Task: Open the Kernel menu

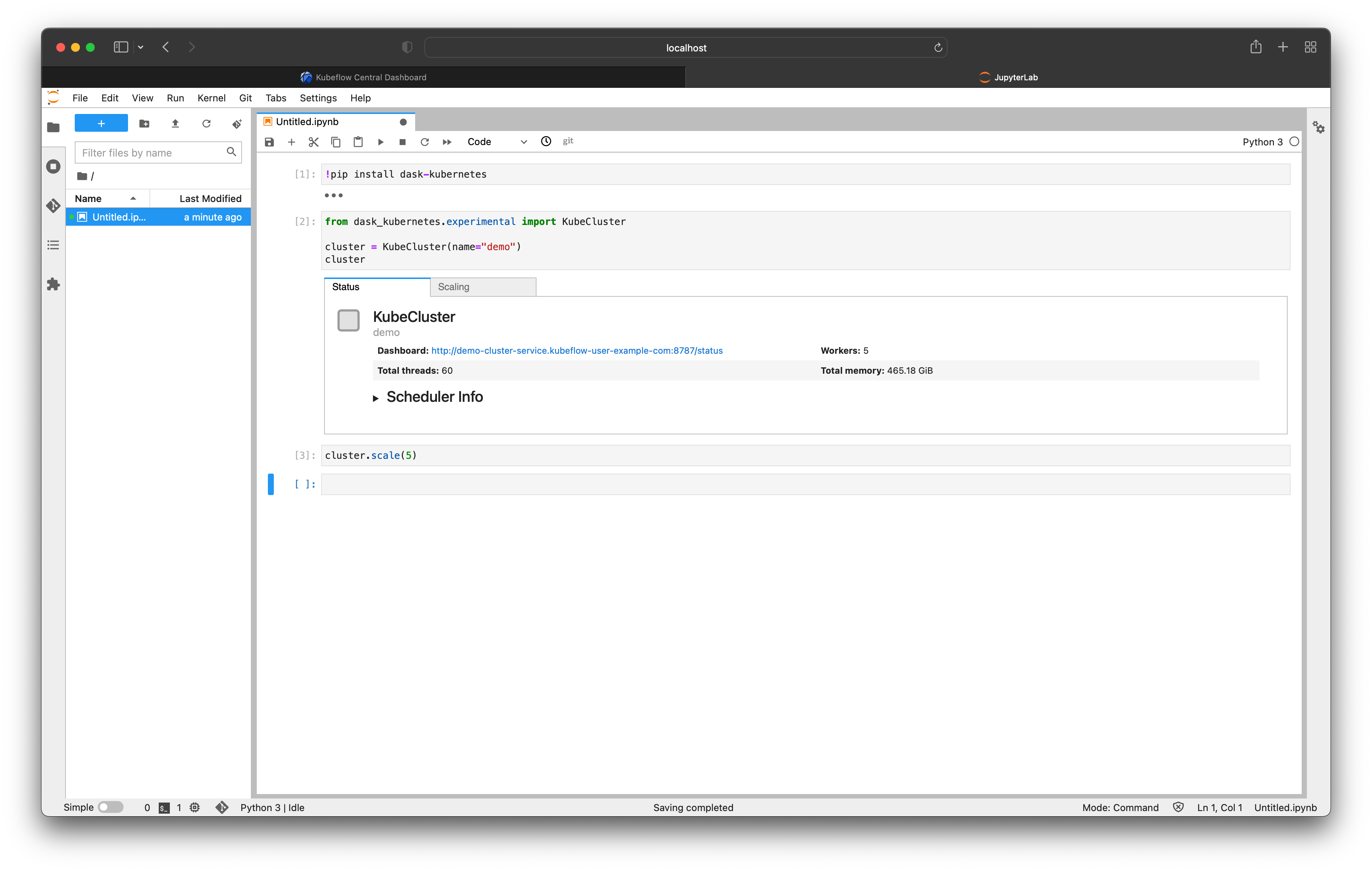Action: click(211, 98)
